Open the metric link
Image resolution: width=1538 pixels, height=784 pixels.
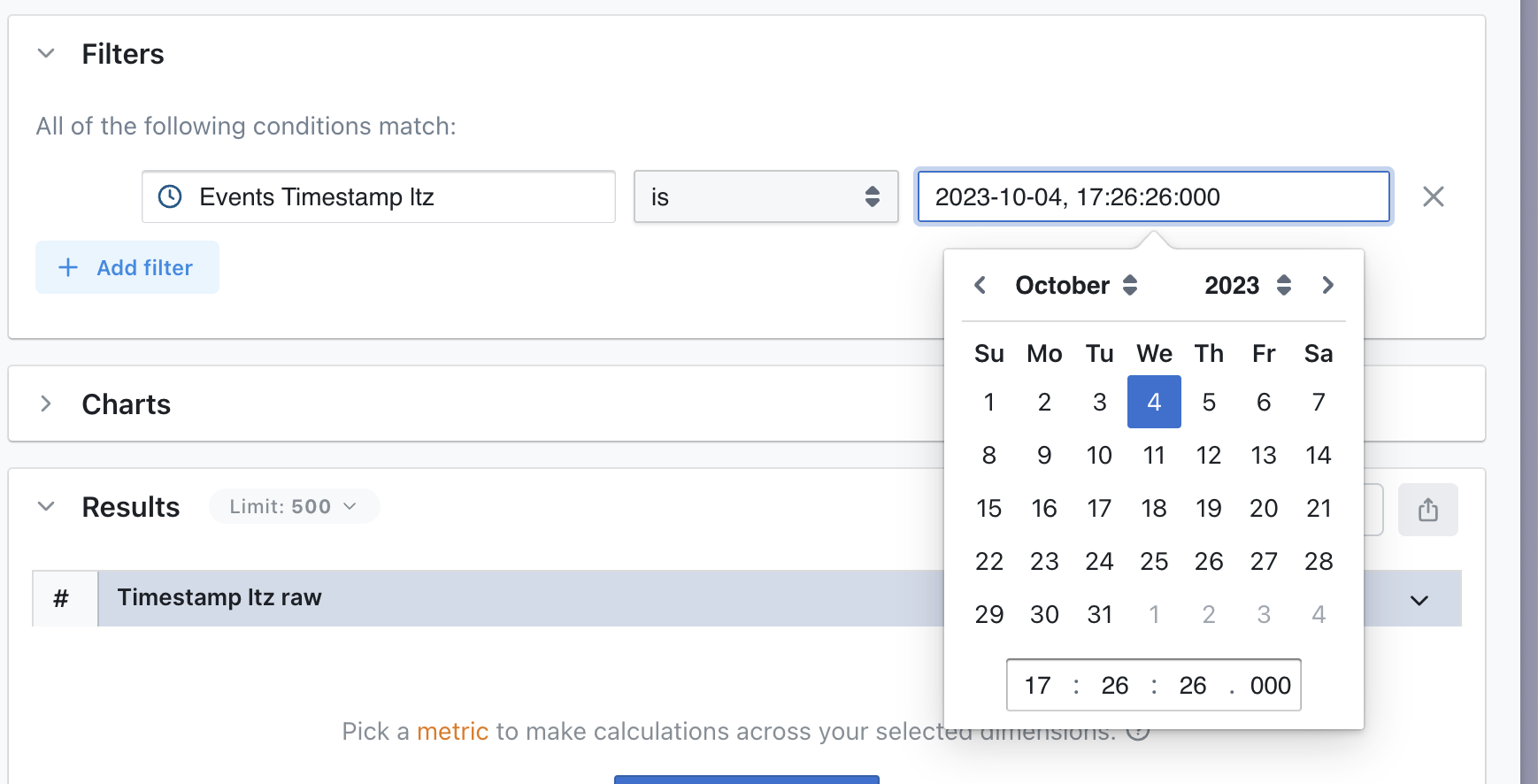coord(452,731)
